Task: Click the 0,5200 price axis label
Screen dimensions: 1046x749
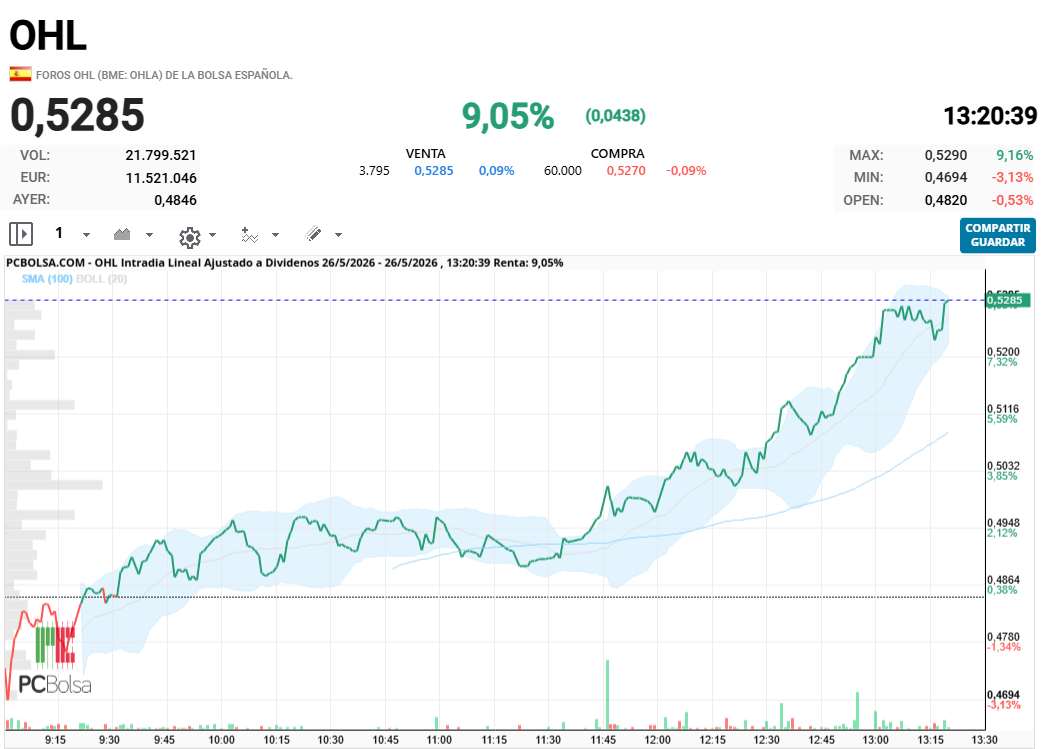Action: [x=1003, y=351]
